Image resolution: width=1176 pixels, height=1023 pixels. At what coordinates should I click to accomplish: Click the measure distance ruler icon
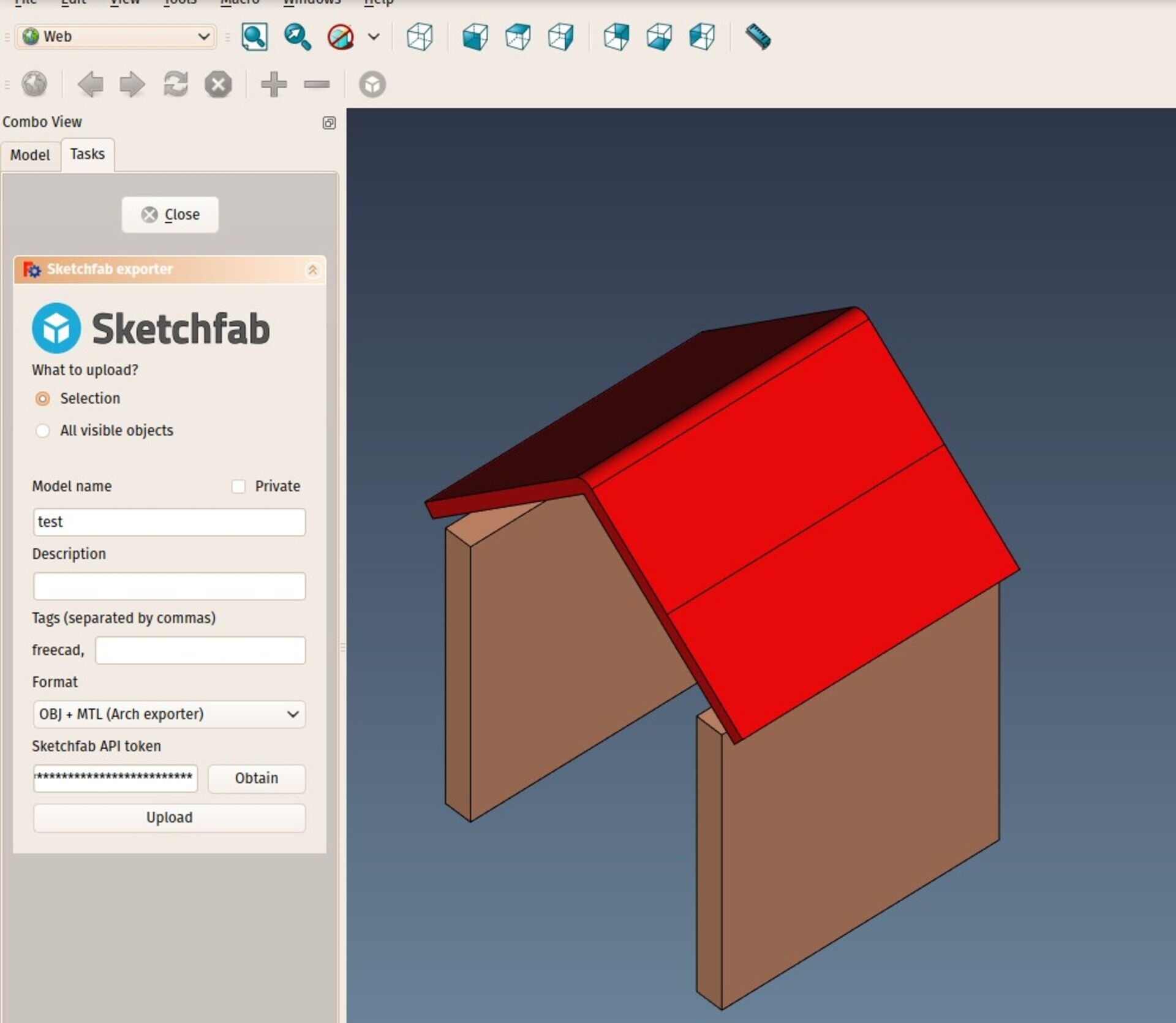tap(758, 37)
